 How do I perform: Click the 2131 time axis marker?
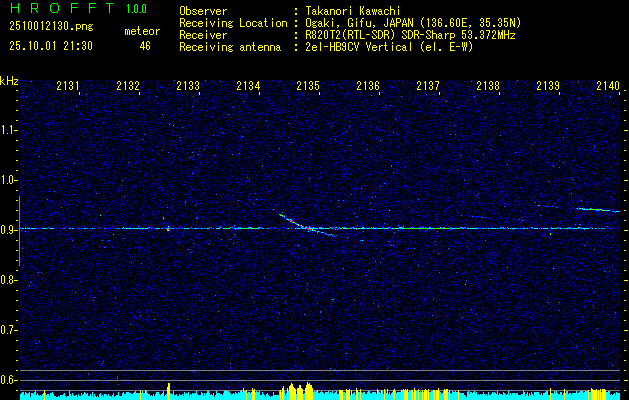68,86
